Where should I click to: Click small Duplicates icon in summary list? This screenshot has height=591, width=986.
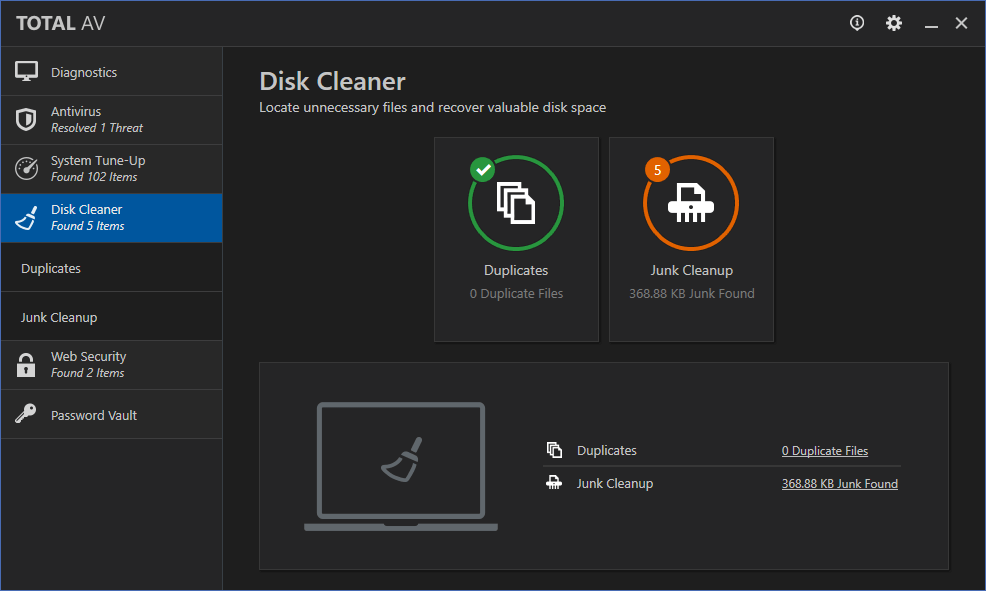(x=554, y=450)
